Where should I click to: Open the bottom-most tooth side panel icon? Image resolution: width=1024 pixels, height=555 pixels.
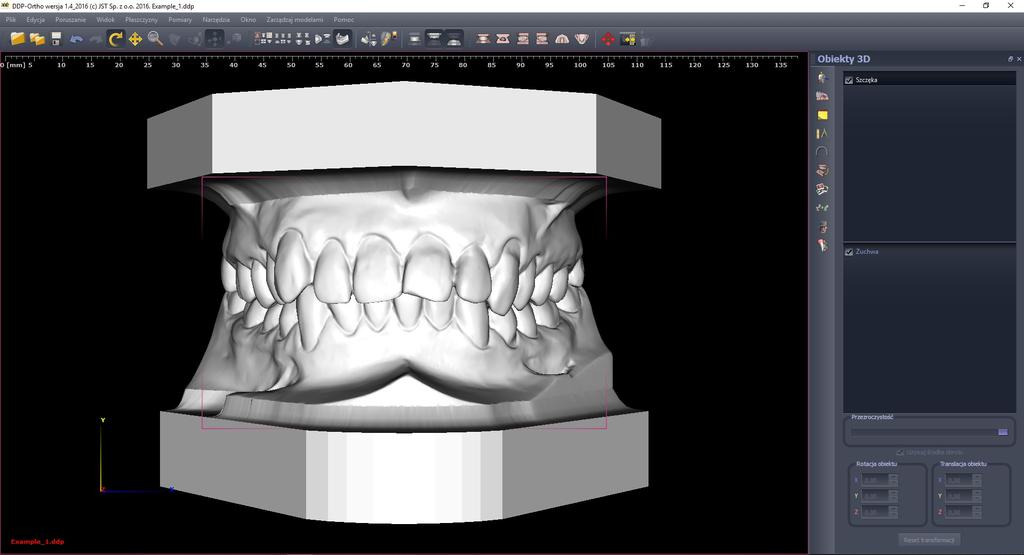pyautogui.click(x=822, y=246)
